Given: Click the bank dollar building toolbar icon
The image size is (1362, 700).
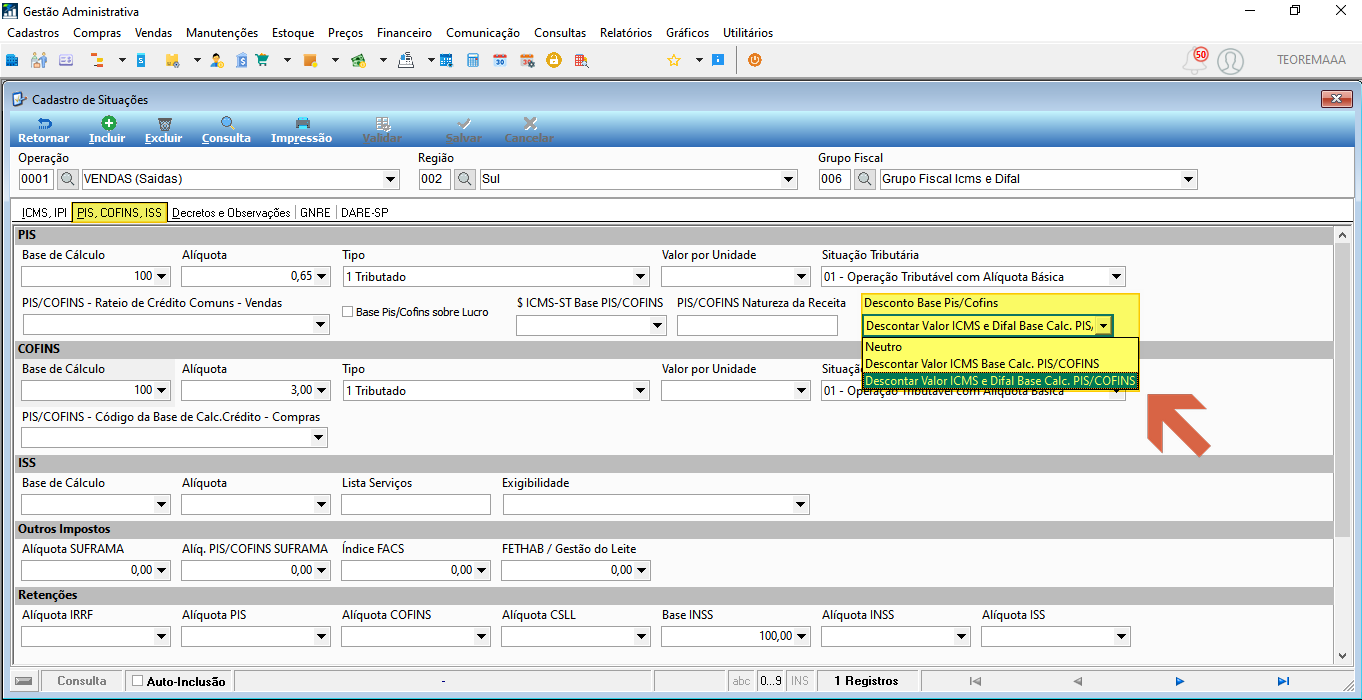Looking at the screenshot, I should [x=241, y=60].
